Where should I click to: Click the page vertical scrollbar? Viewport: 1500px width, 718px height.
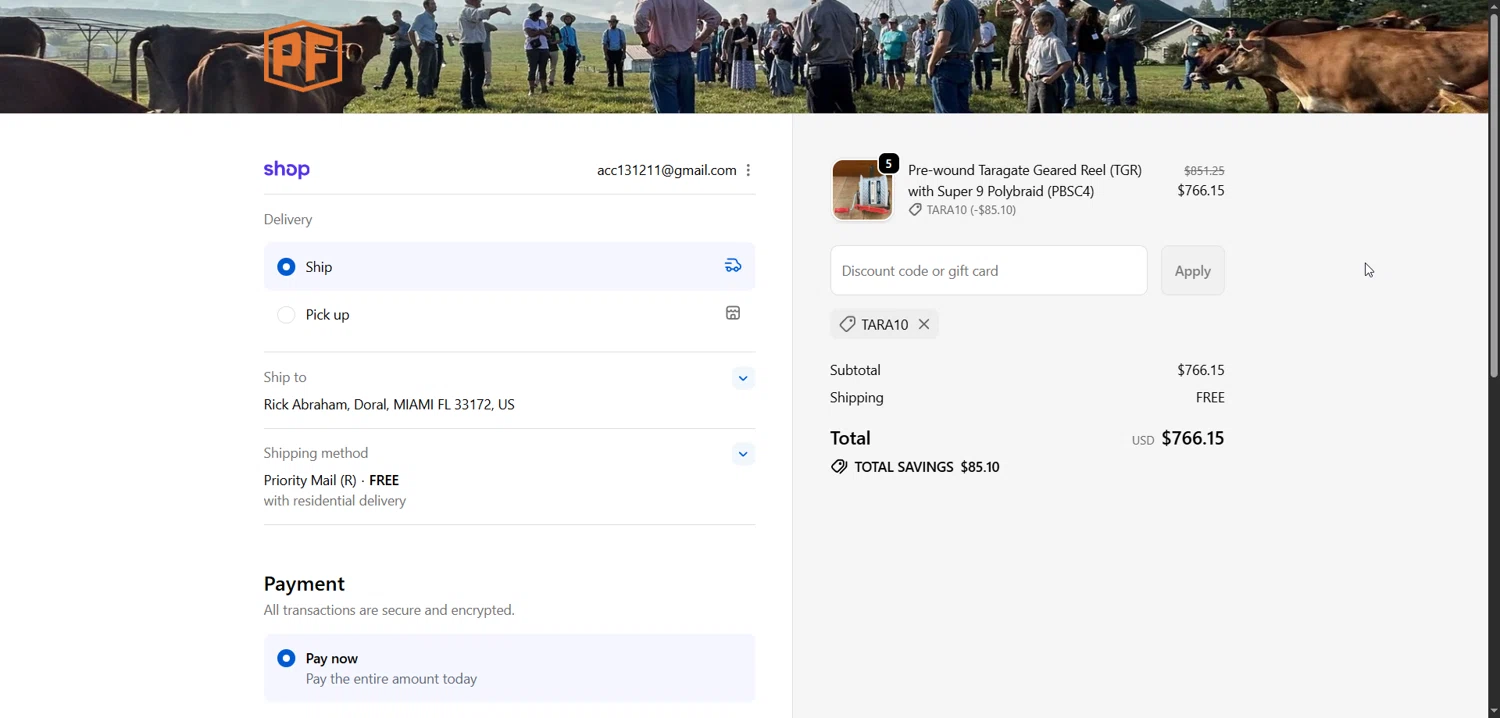click(x=1494, y=195)
